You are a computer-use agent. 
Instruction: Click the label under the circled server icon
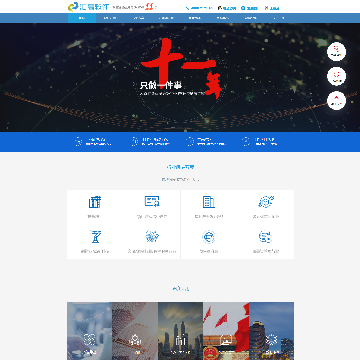[x=266, y=251]
